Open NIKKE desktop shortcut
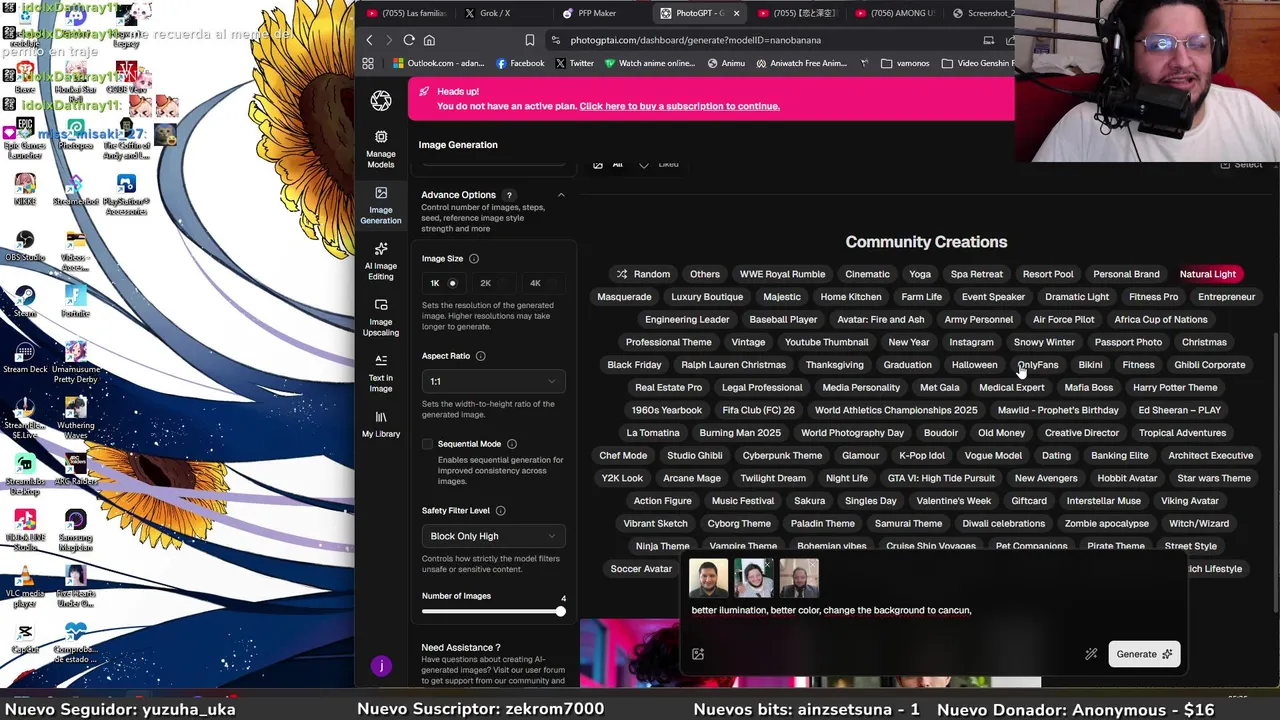This screenshot has width=1280, height=720. (x=25, y=190)
